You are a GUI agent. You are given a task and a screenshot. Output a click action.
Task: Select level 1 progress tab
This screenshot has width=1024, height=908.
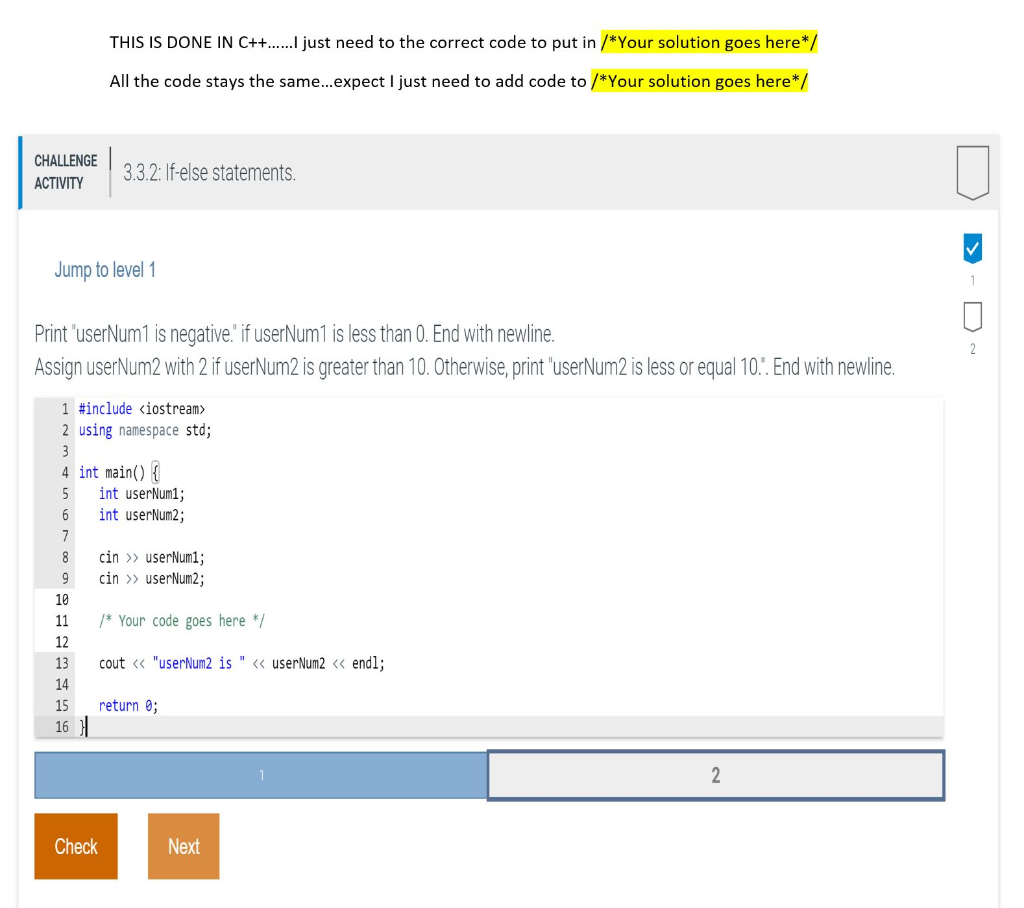pos(261,775)
